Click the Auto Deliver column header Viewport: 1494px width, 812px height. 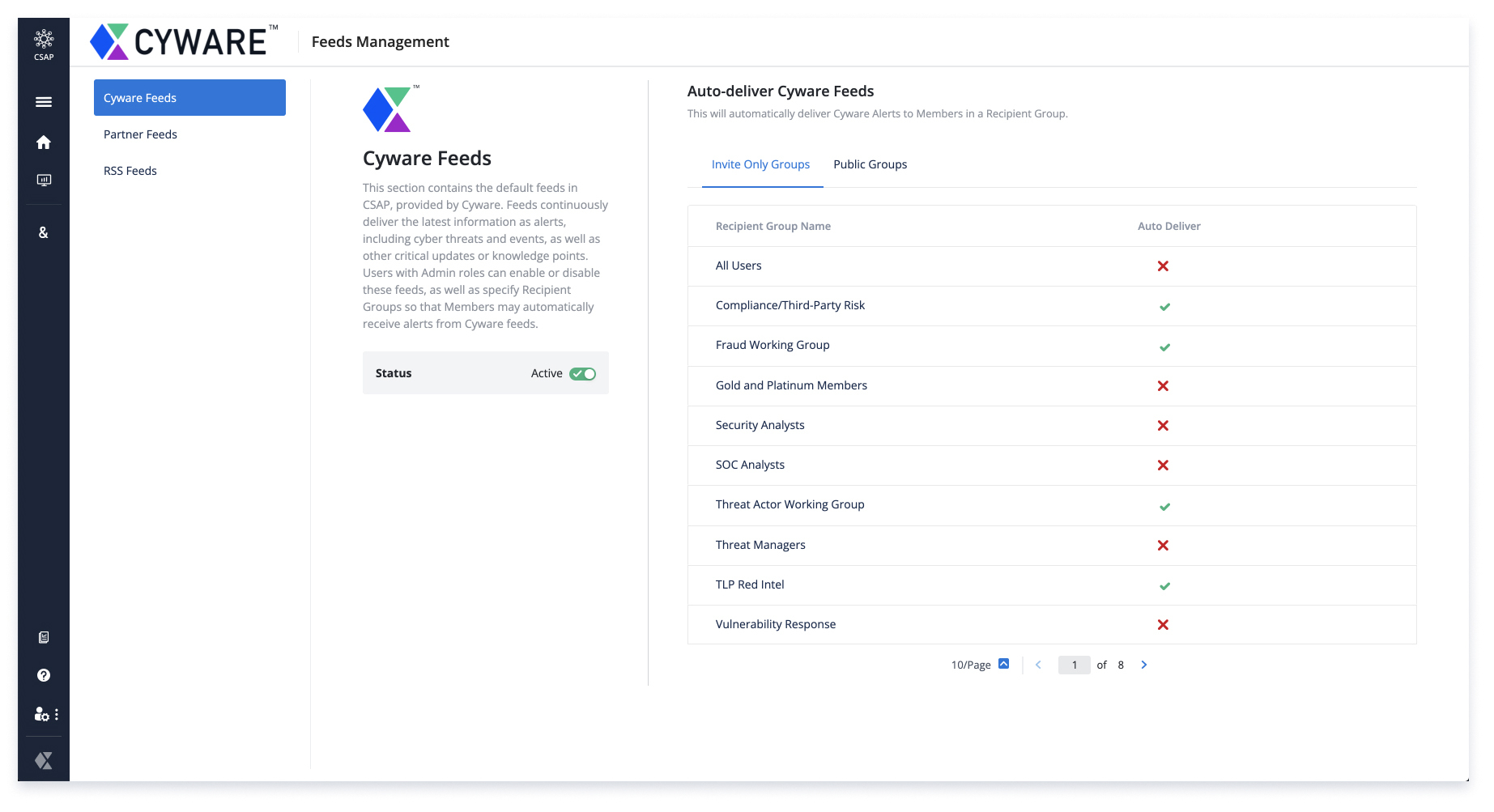(1169, 226)
